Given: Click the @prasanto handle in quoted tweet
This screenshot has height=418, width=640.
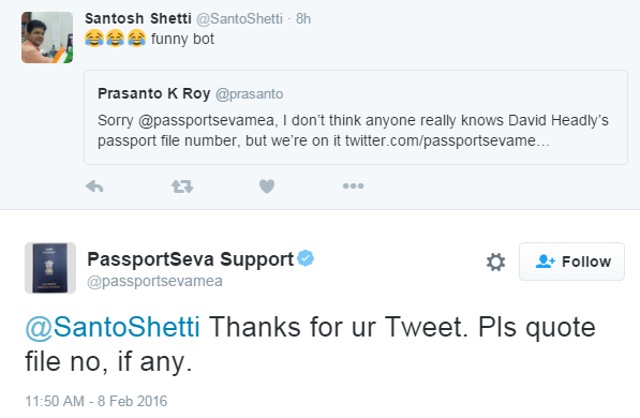Looking at the screenshot, I should (x=249, y=94).
